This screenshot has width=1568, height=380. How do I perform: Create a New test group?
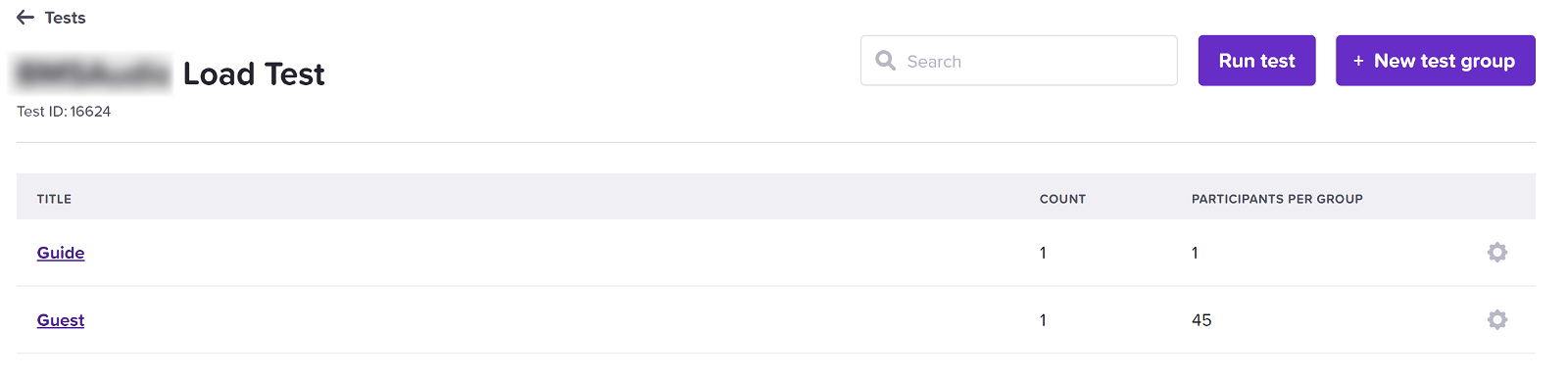click(1435, 61)
